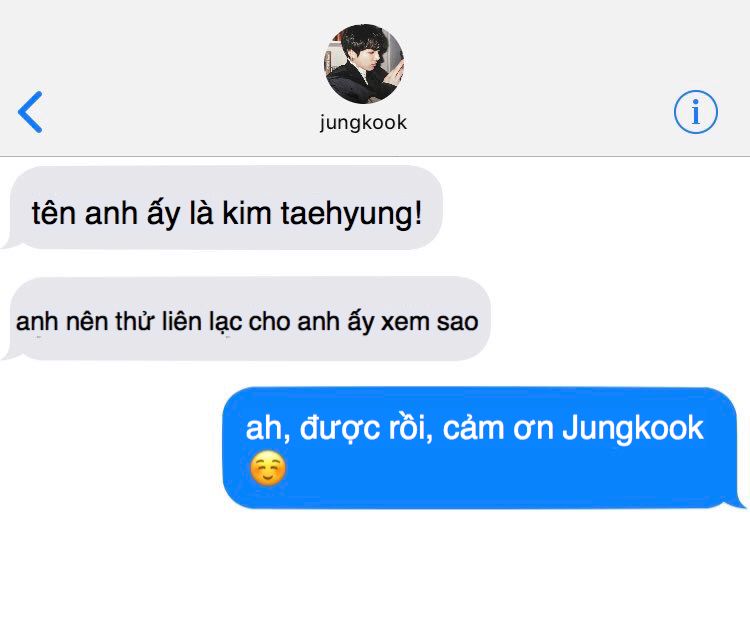This screenshot has width=750, height=632.
Task: Tap jungkook's circular profile photo
Action: click(x=364, y=64)
